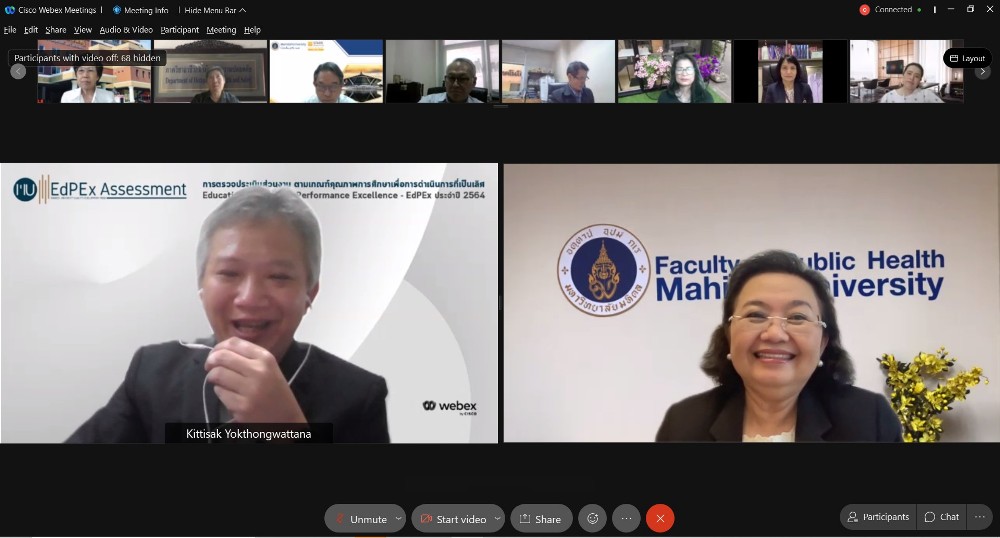Open the Participant menu

pyautogui.click(x=180, y=30)
